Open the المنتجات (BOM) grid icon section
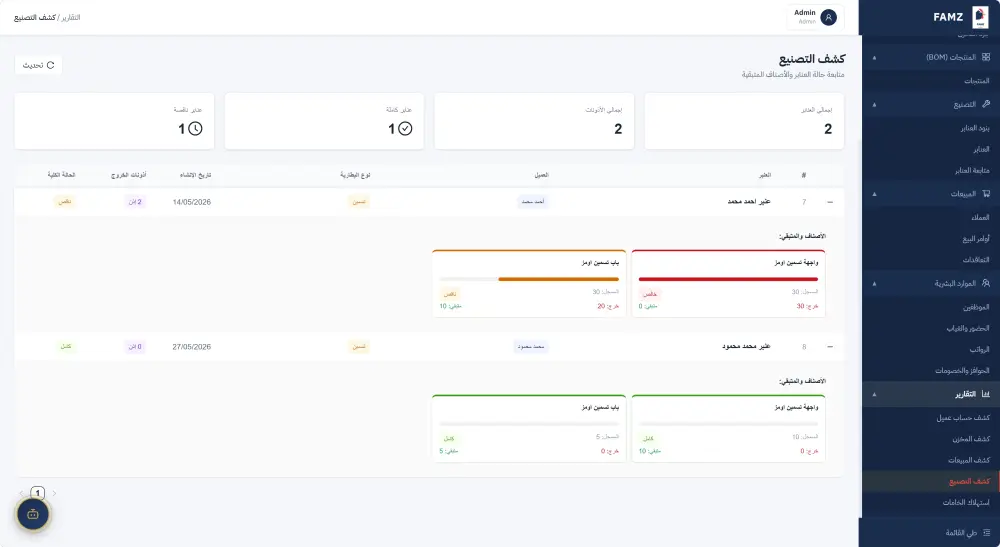 coord(985,57)
